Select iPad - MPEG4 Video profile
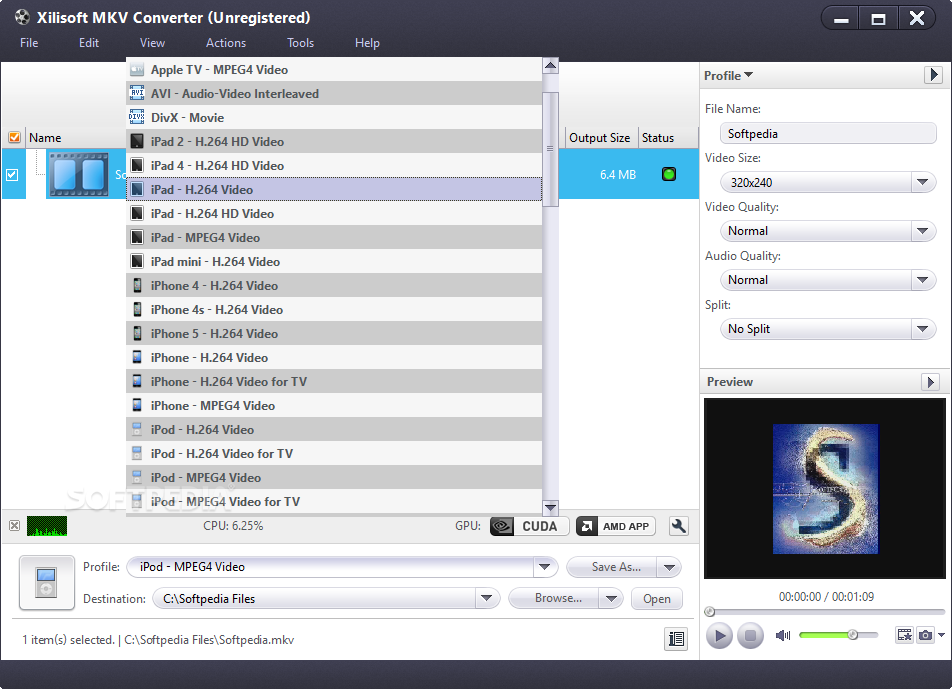The height and width of the screenshot is (689, 952). (x=334, y=237)
